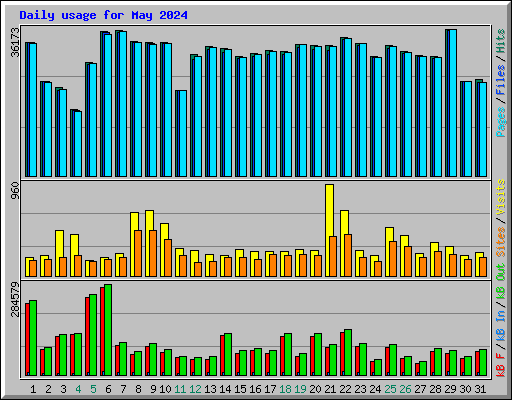The image size is (512, 400).
Task: Click the day 23 x-axis label
Action: coord(360,389)
